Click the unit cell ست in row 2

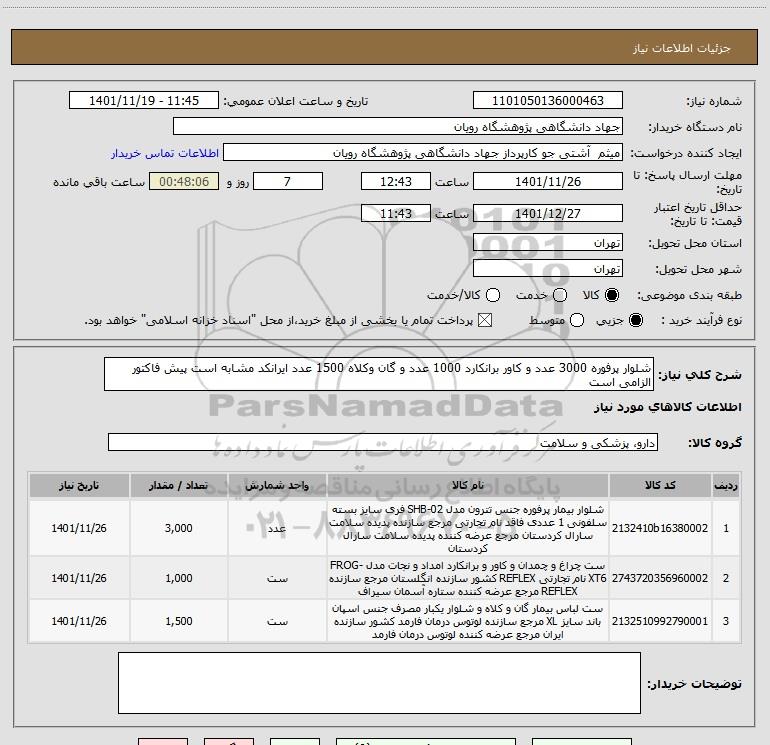pyautogui.click(x=277, y=579)
